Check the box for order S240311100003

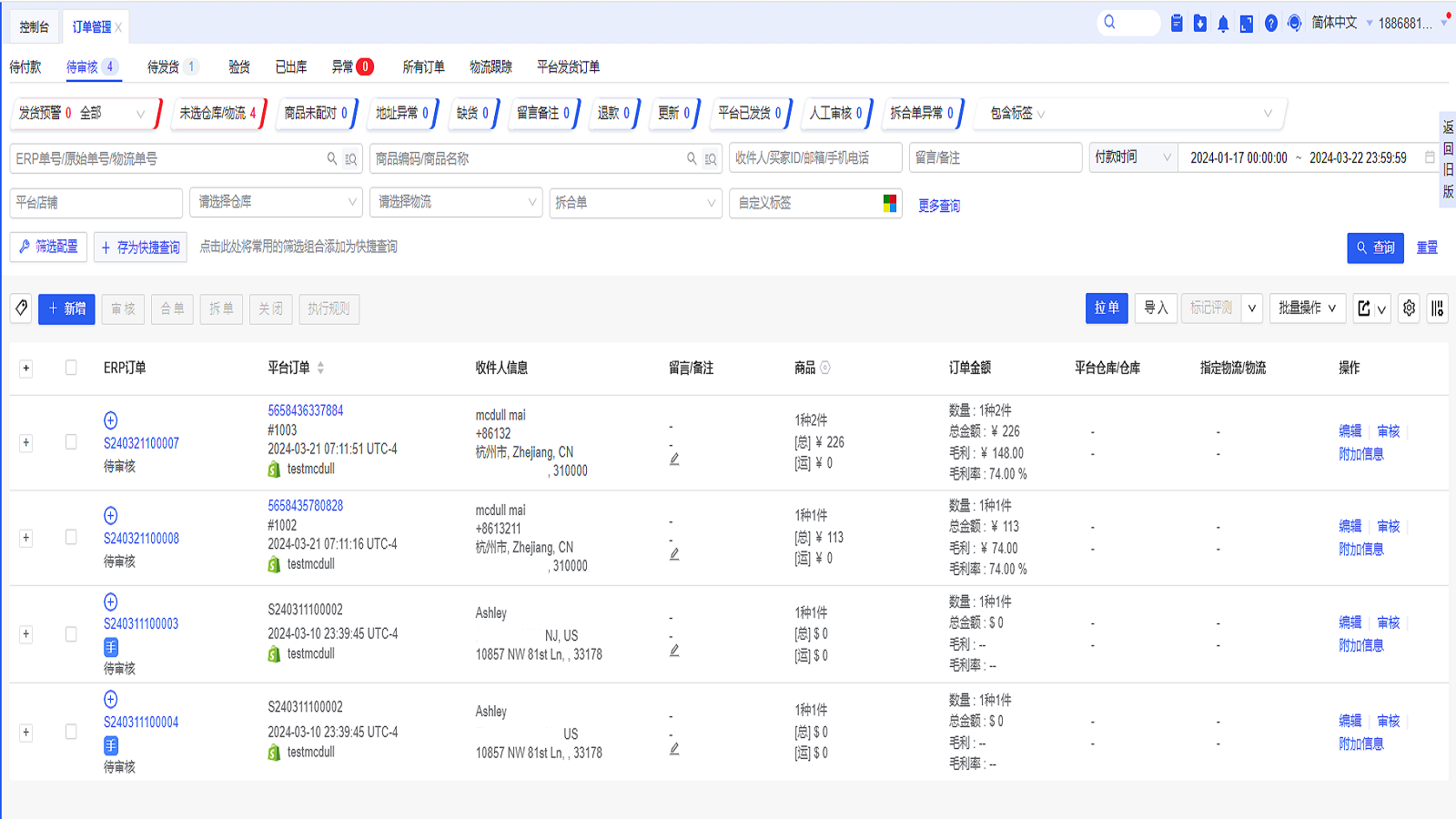[x=71, y=634]
